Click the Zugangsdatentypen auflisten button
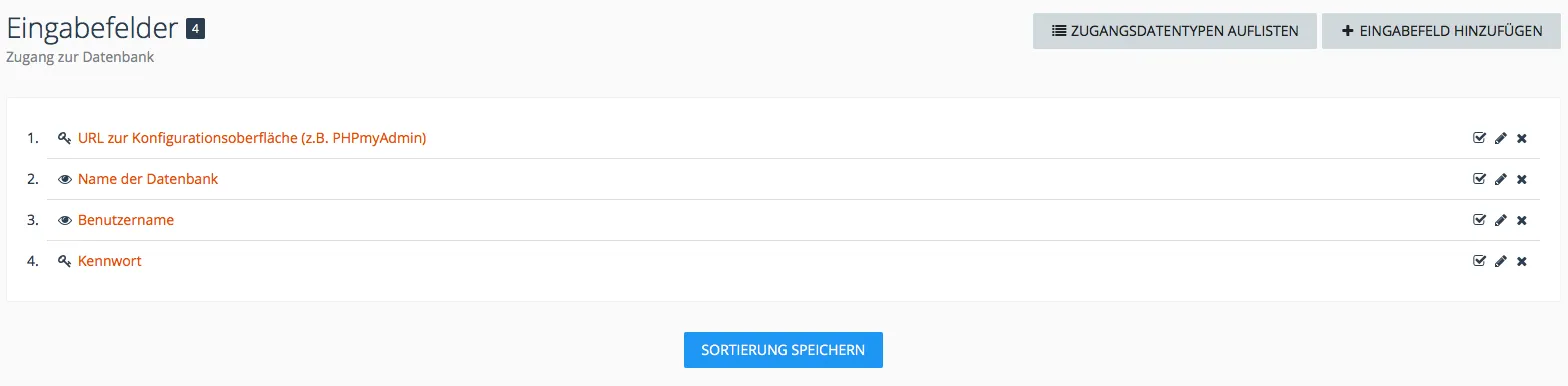The height and width of the screenshot is (386, 1568). tap(1175, 31)
